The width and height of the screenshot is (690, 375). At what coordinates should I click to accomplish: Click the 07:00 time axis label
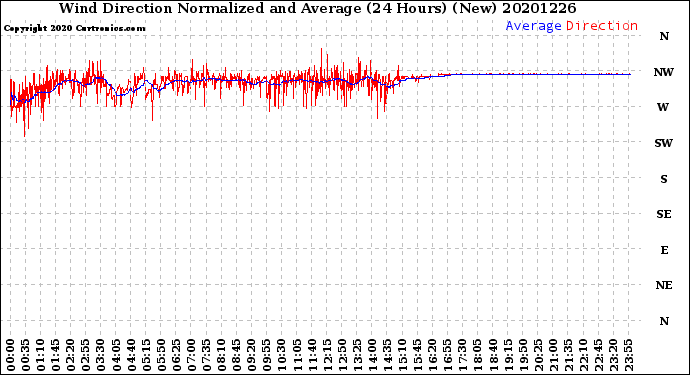point(191,355)
